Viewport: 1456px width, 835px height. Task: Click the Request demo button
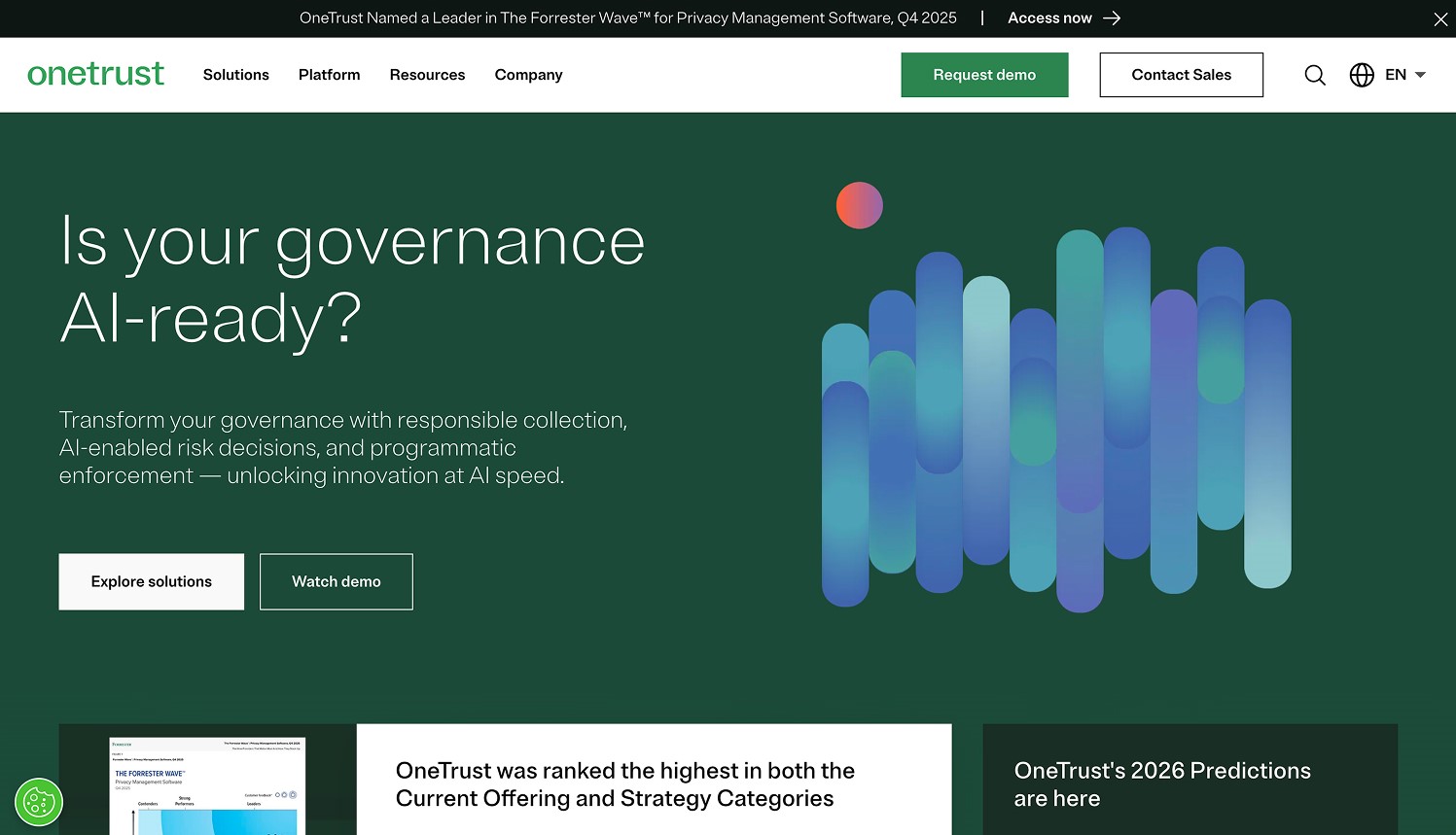[x=984, y=74]
